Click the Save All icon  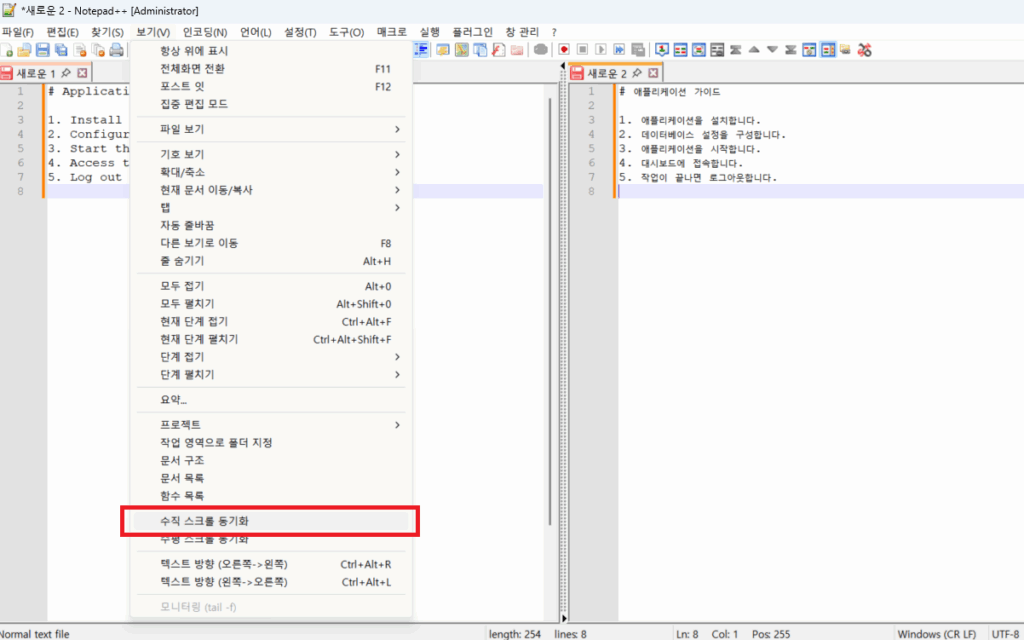point(61,48)
